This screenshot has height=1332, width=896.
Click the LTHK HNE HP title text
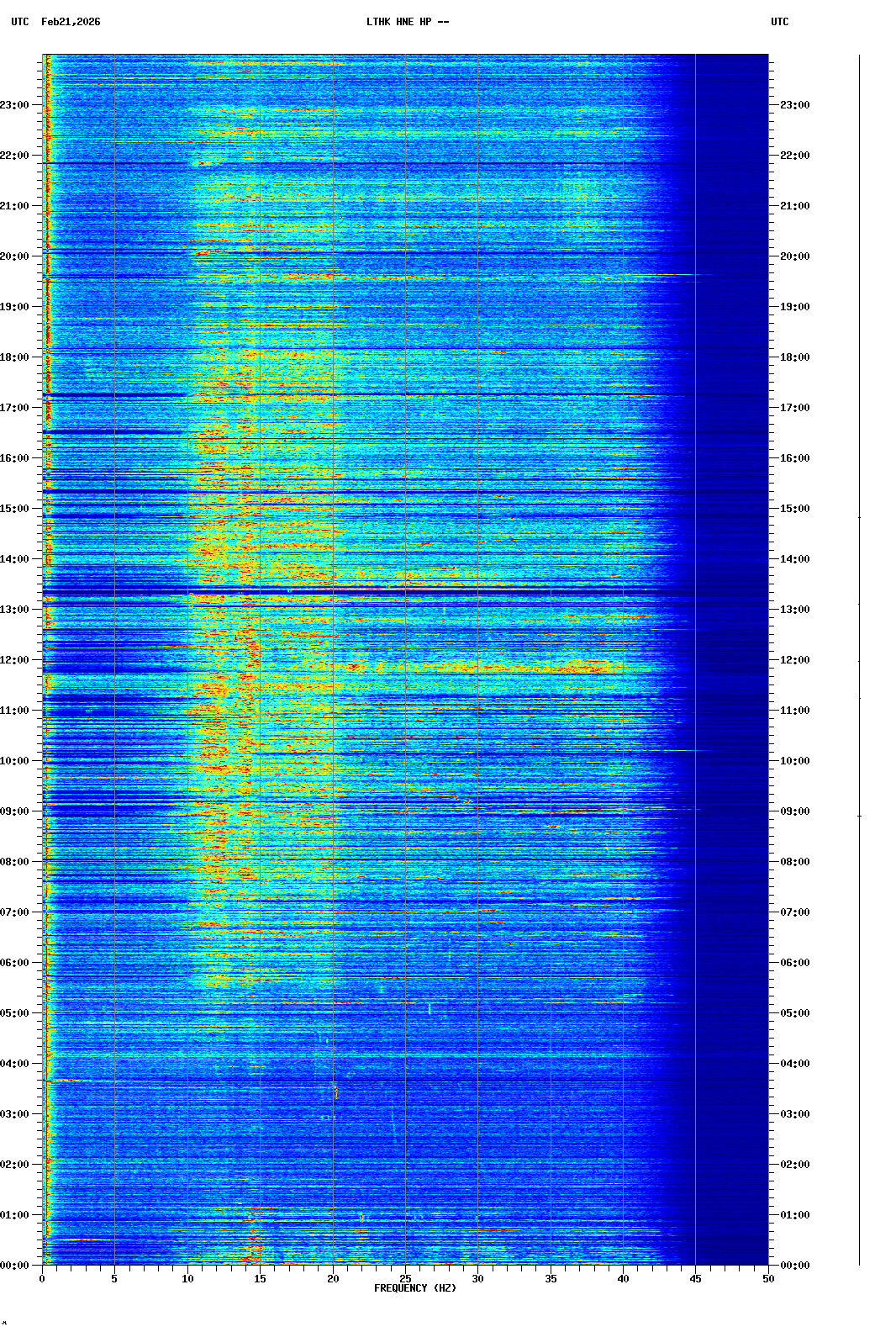[407, 22]
